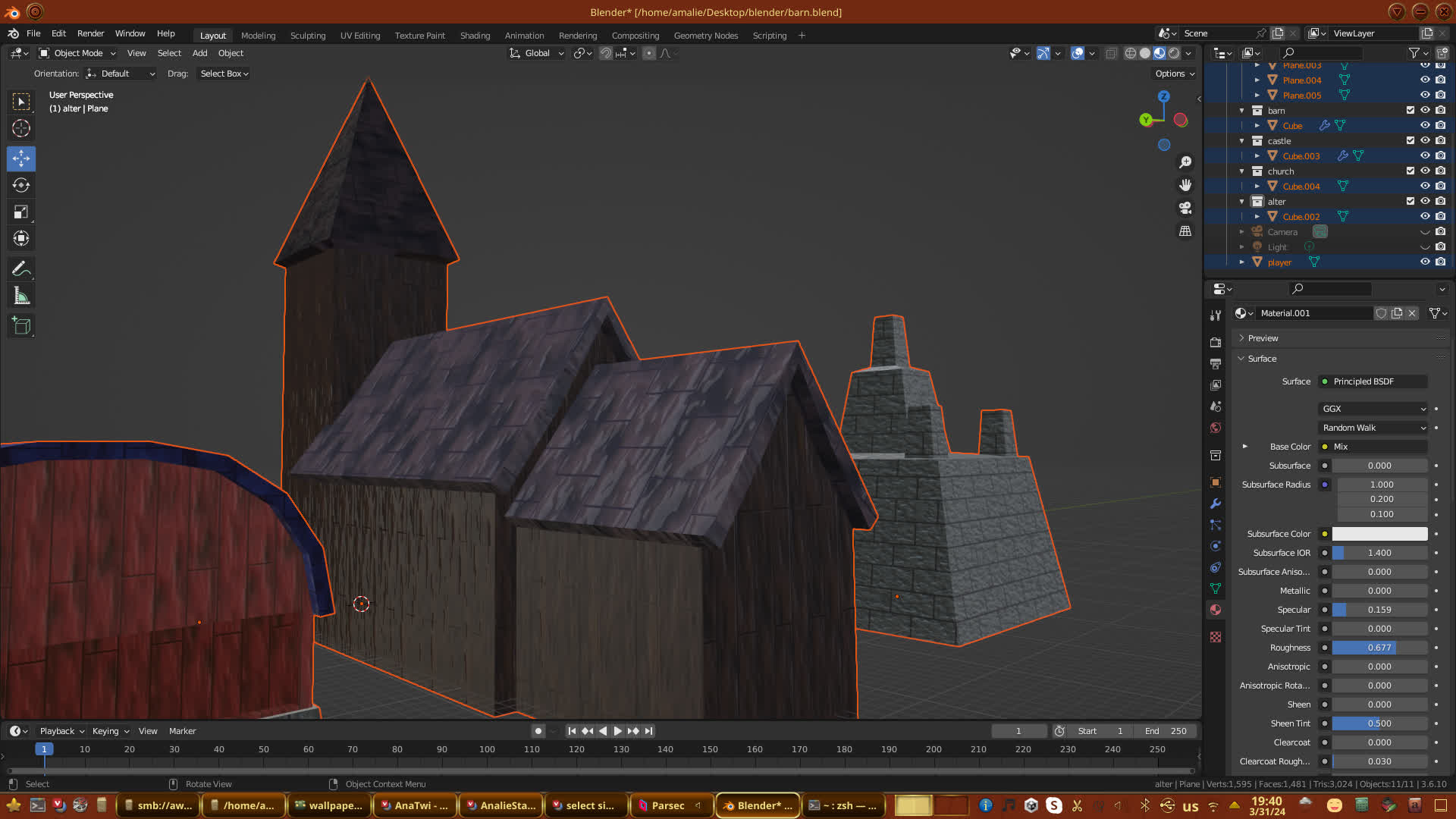Collapse the Surface panel
The width and height of the screenshot is (1456, 819).
click(1262, 359)
